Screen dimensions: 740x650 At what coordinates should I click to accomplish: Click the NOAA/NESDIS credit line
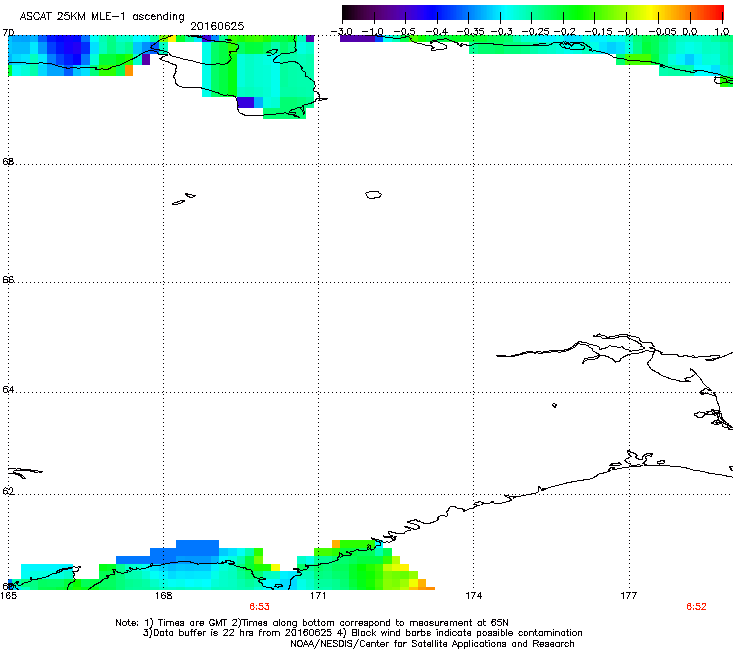(x=432, y=644)
